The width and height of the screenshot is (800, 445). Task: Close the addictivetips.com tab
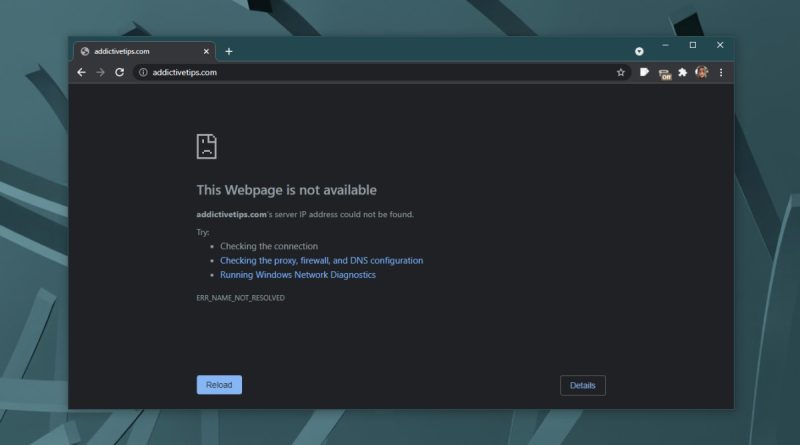pos(206,52)
